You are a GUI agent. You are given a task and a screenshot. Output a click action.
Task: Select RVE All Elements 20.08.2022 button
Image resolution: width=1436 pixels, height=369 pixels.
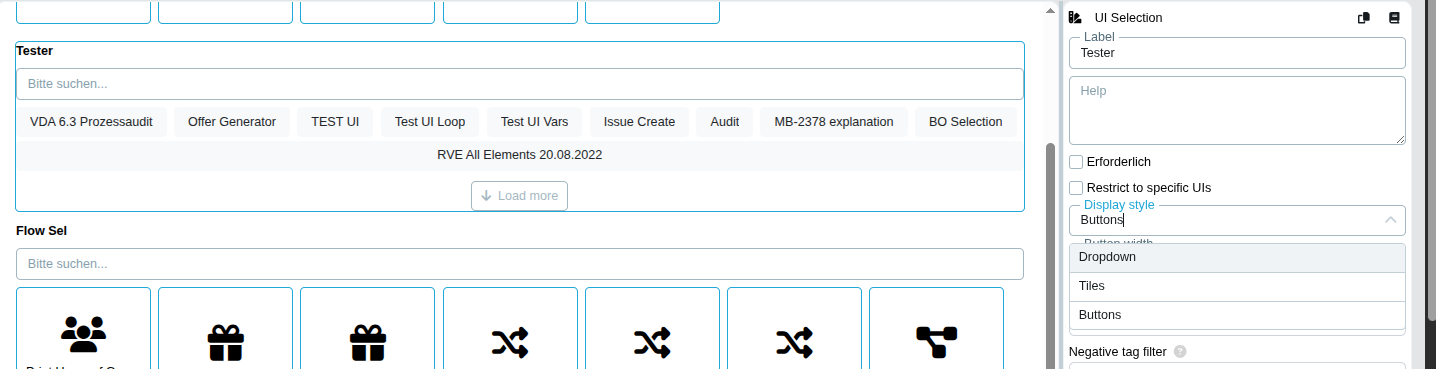[519, 155]
